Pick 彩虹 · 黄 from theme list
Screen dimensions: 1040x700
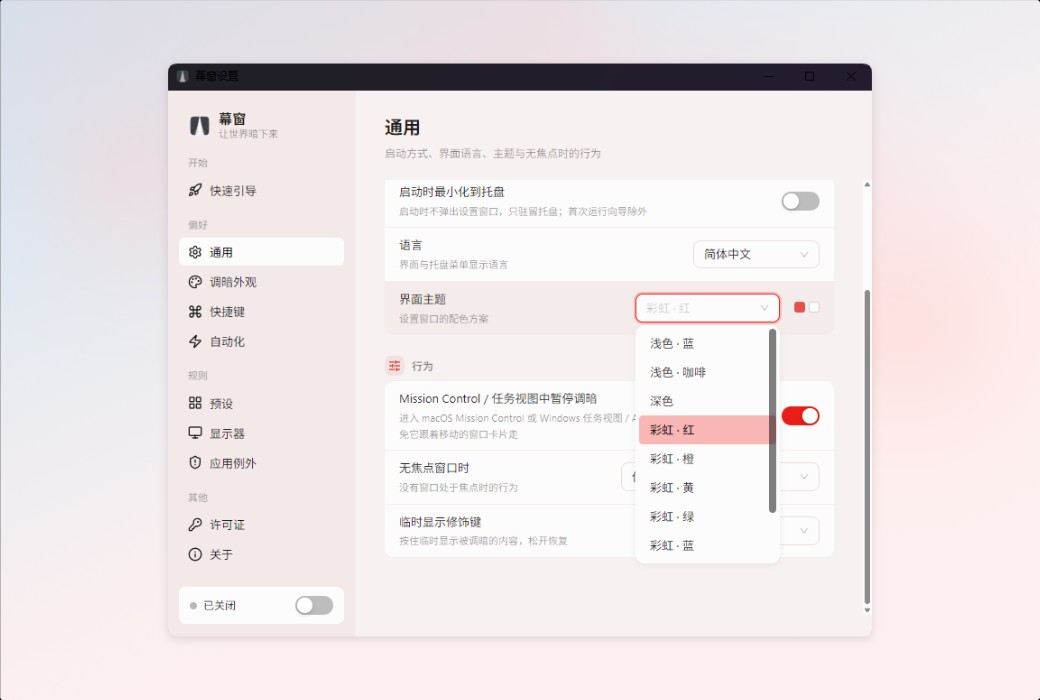(703, 488)
